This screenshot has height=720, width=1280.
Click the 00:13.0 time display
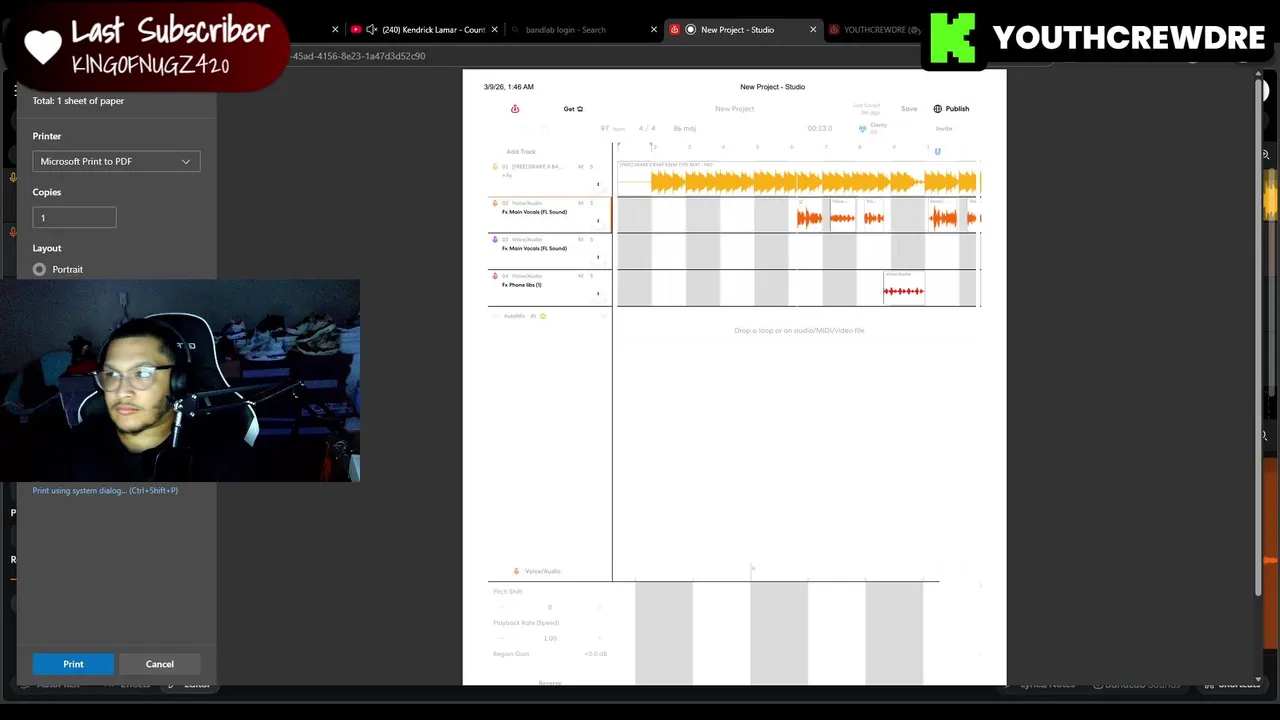pos(820,128)
